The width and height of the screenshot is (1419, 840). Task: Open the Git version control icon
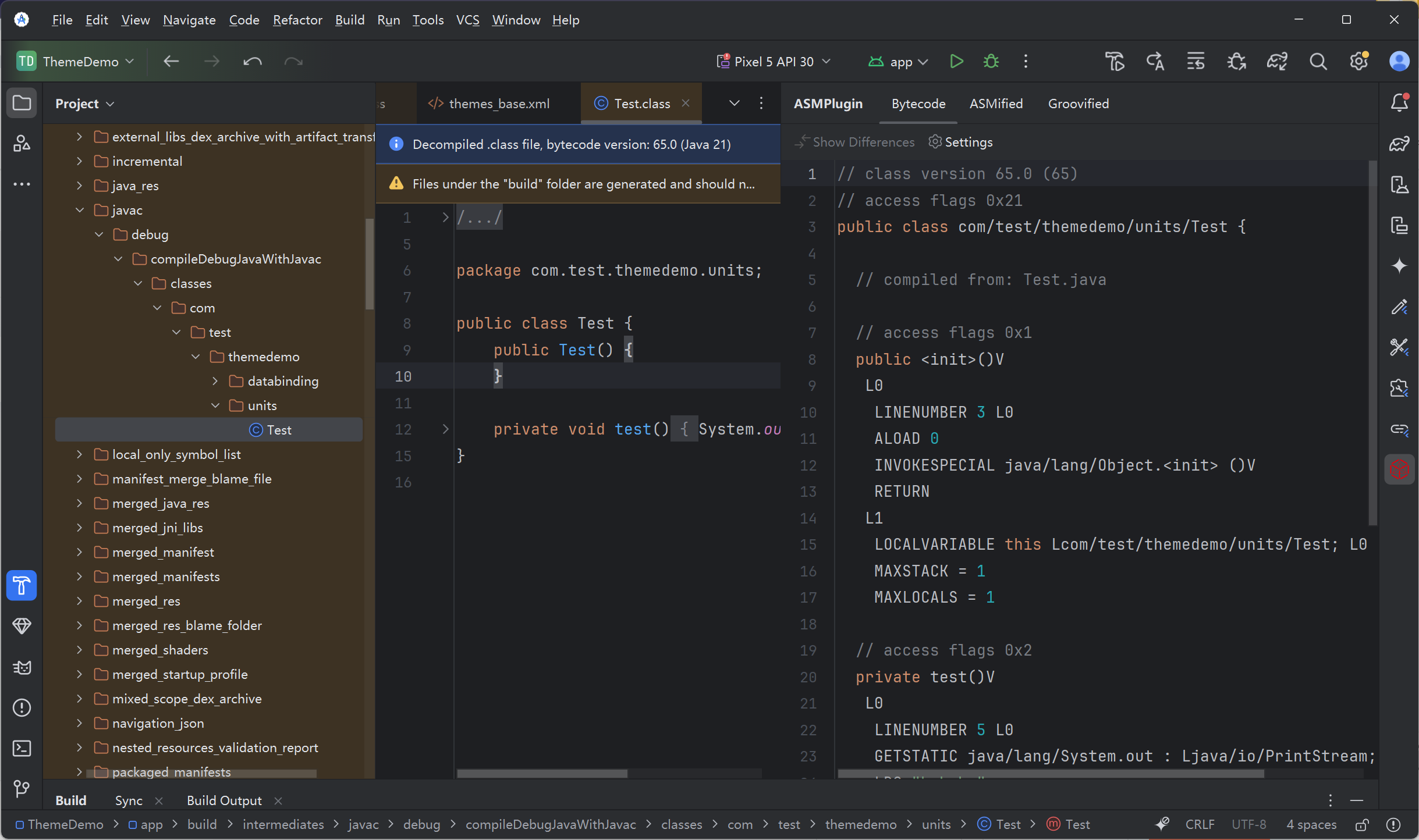point(22,789)
